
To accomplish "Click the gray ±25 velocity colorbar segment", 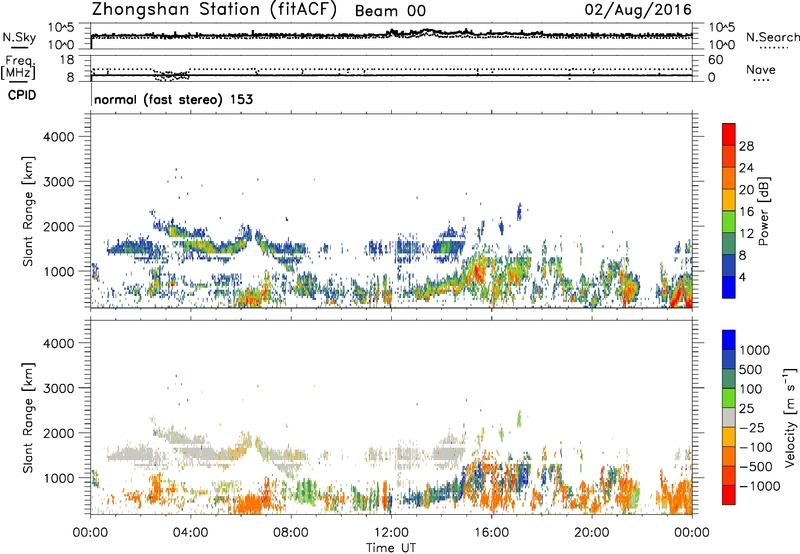I will point(729,417).
